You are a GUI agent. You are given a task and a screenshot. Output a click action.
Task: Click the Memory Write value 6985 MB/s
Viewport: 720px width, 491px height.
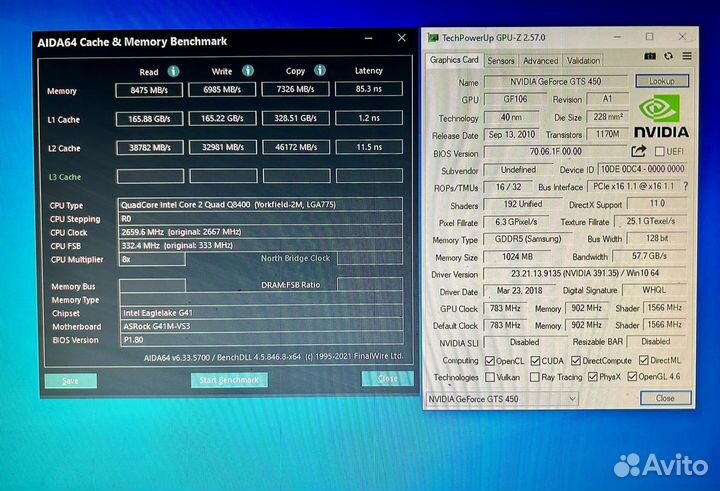(222, 90)
